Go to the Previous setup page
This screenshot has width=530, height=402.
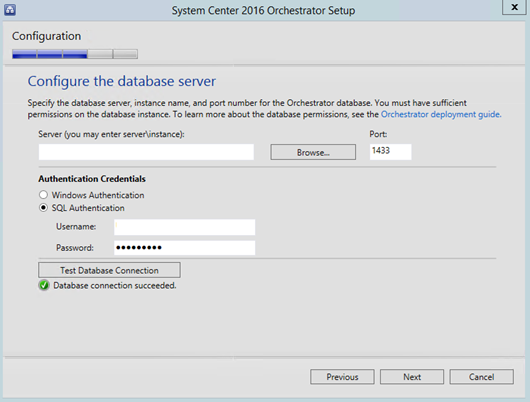(342, 377)
